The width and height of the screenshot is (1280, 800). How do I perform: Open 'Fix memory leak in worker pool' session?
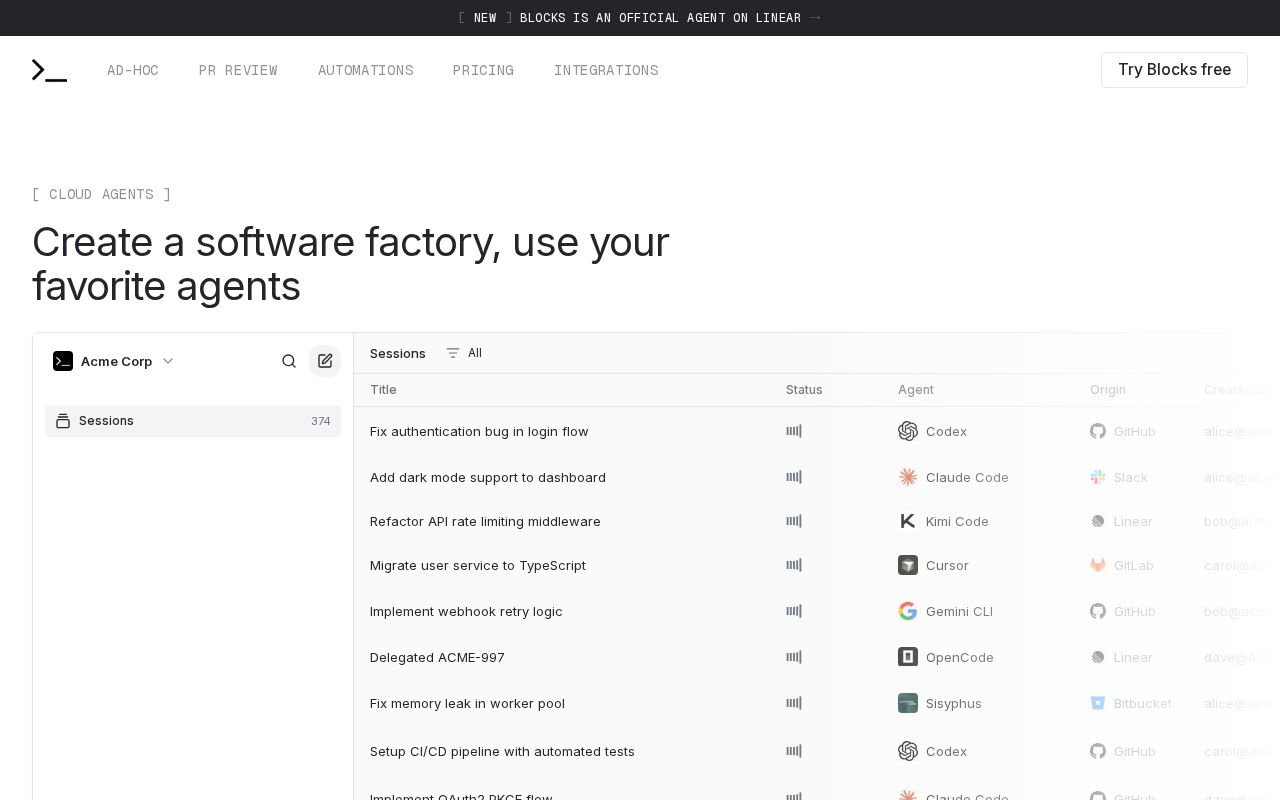[x=467, y=703]
